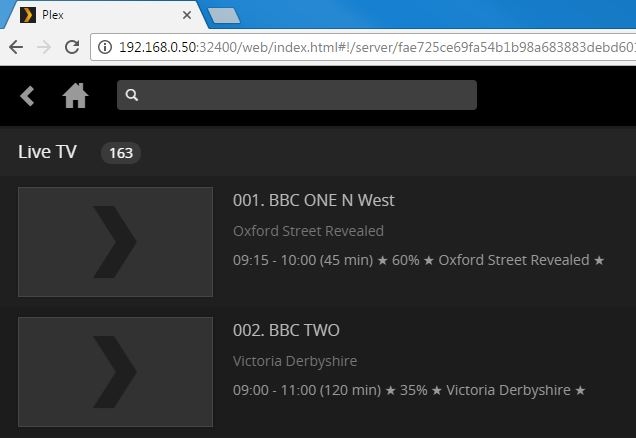Open BBC ONE N West channel thumbnail

(x=116, y=242)
